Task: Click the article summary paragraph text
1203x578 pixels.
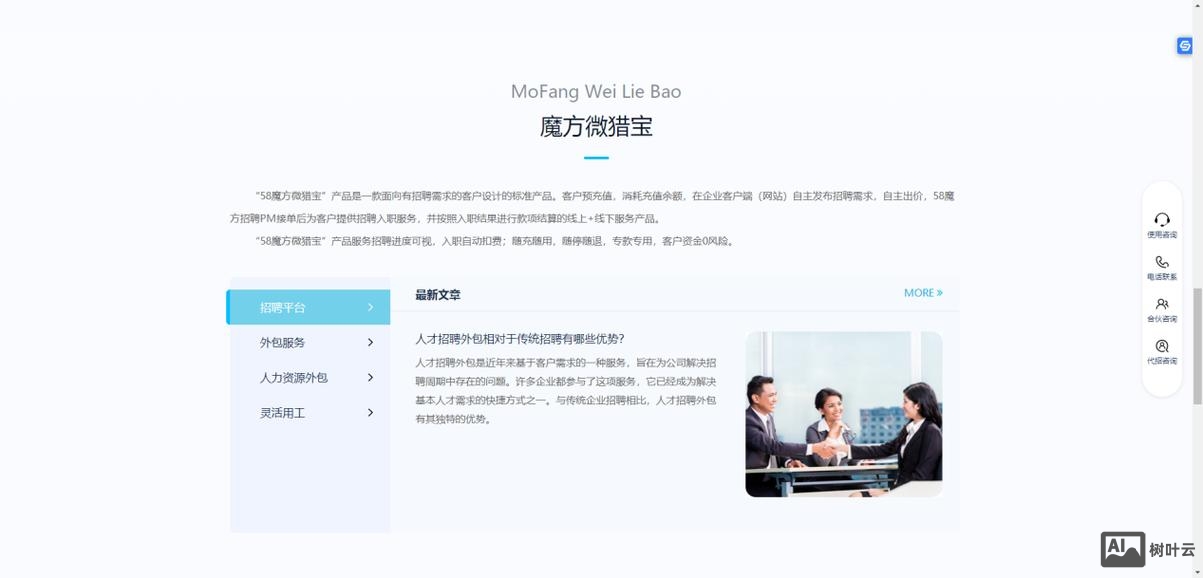Action: coord(566,391)
